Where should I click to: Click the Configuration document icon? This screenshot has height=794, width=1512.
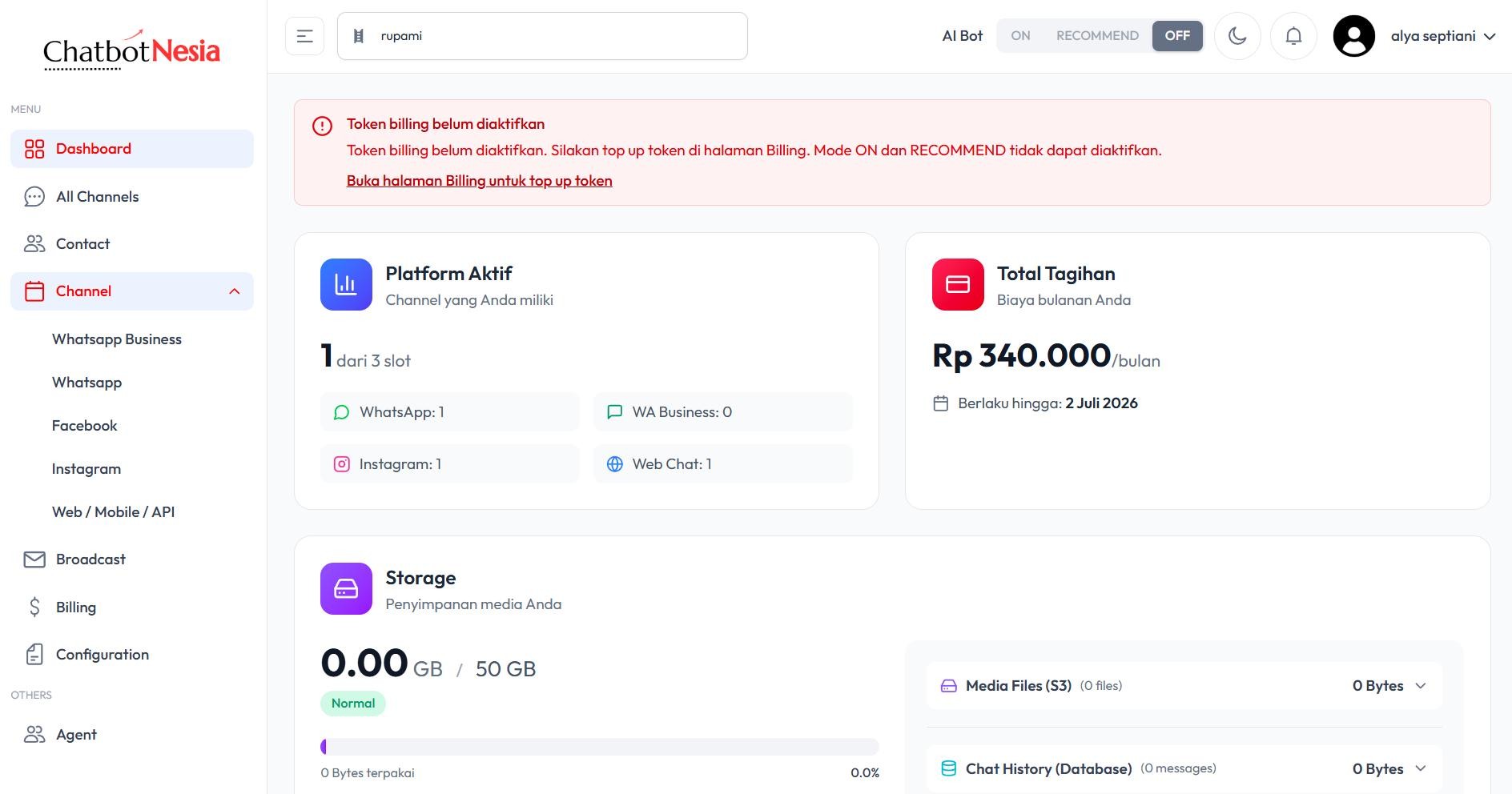(x=34, y=655)
